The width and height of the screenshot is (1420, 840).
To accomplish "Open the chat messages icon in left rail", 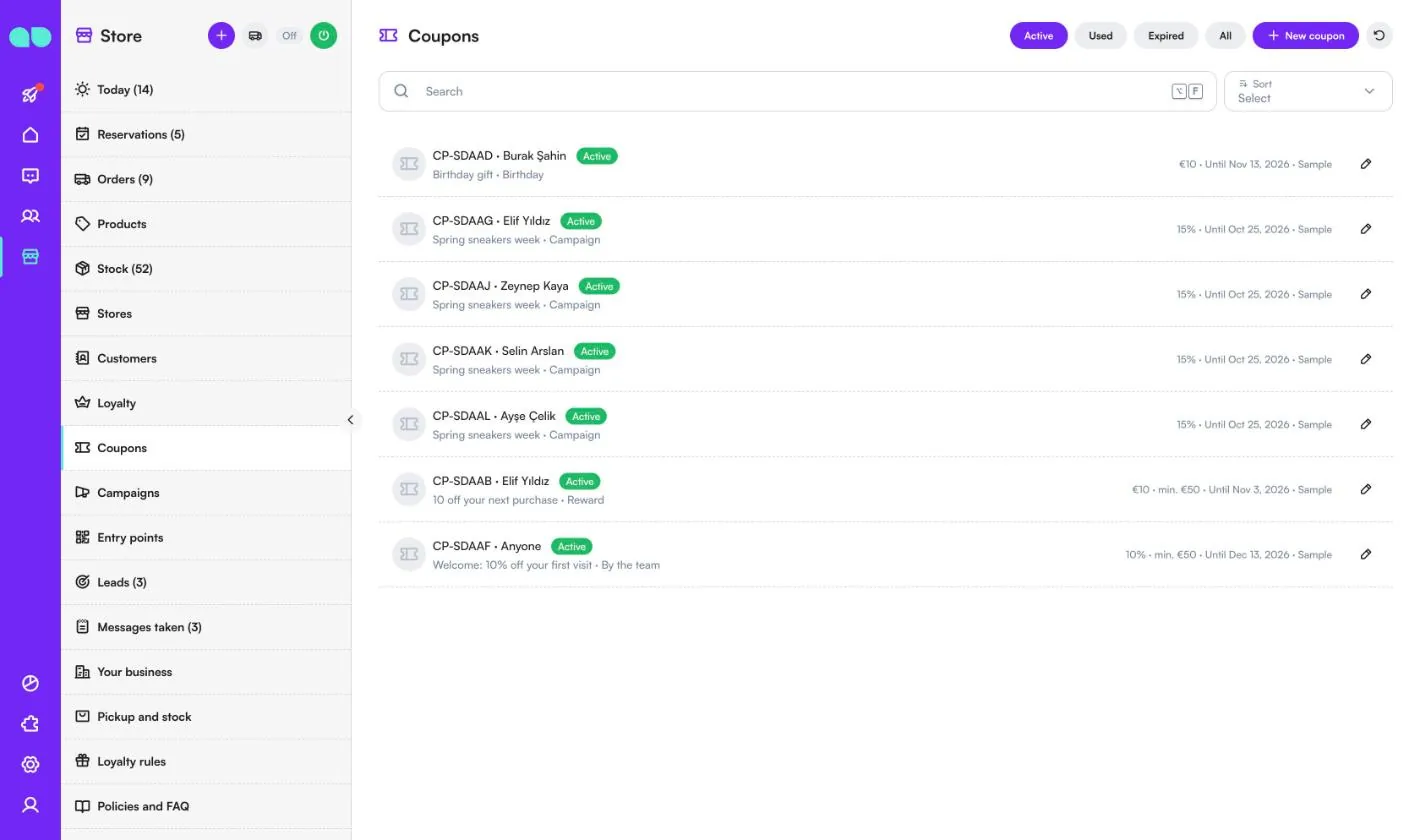I will tap(30, 176).
